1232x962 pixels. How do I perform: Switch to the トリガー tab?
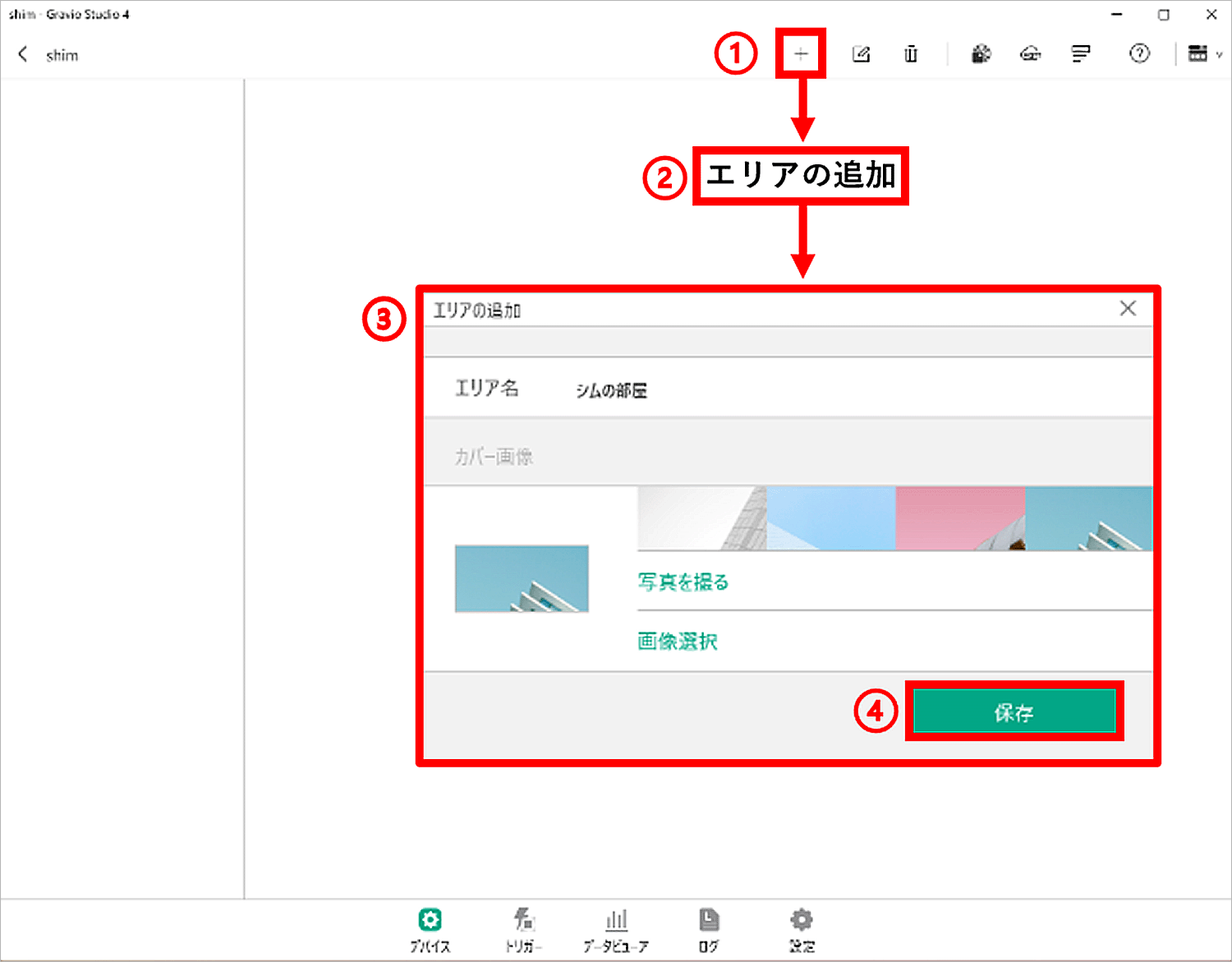[524, 931]
